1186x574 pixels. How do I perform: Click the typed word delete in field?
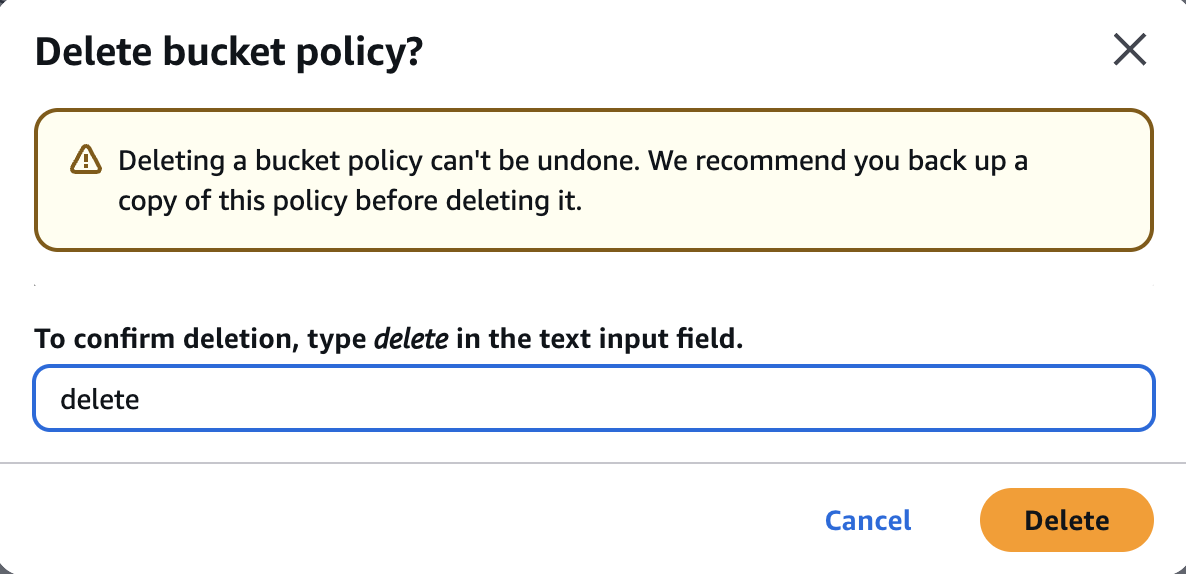[100, 399]
